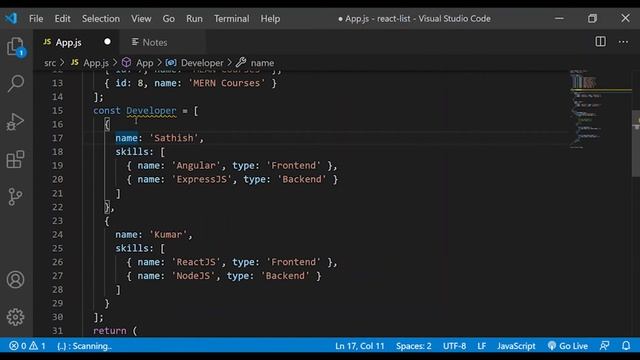Click line number 18

coord(58,152)
